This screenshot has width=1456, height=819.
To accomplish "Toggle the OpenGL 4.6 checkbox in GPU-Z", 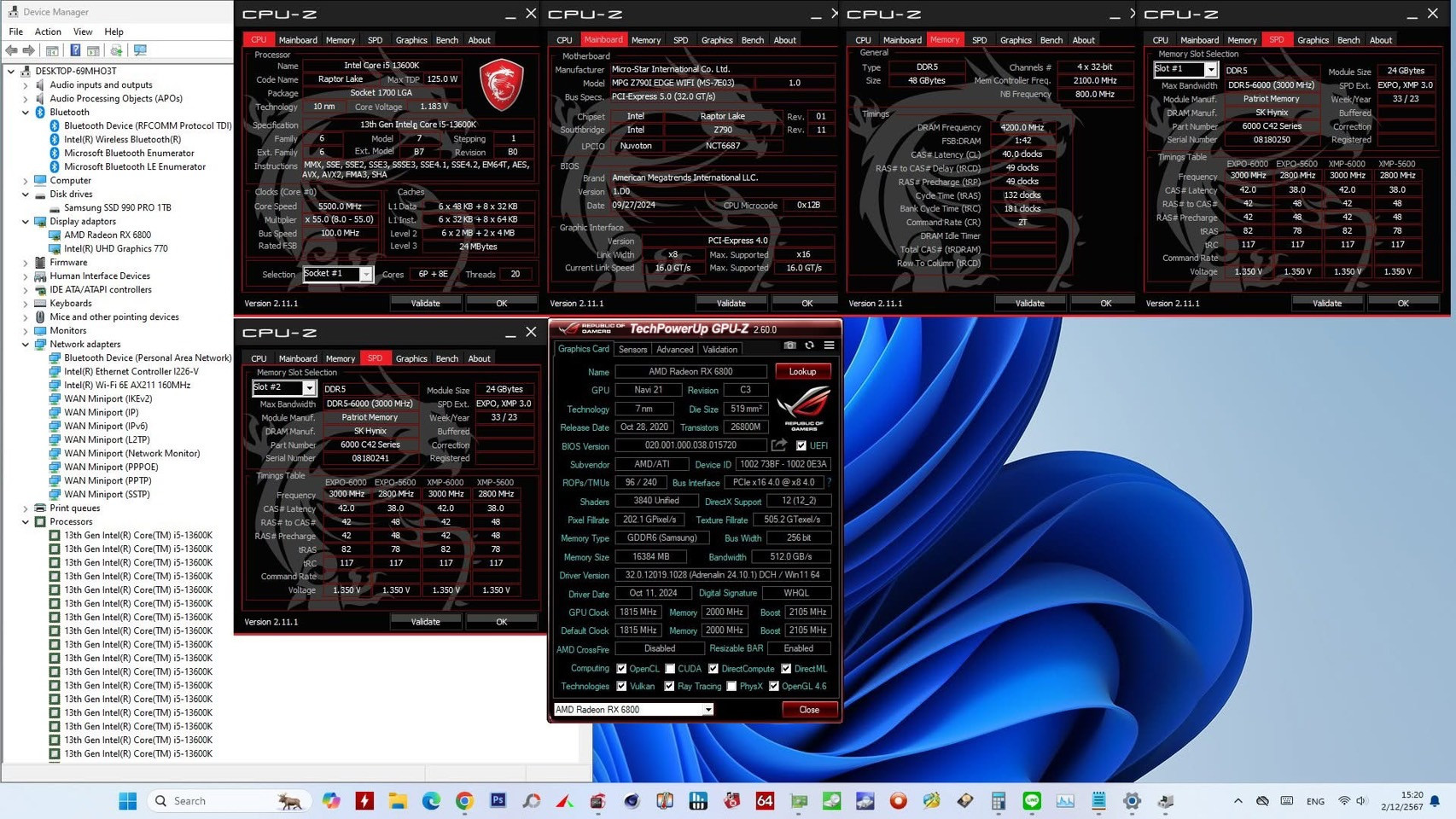I will [x=774, y=686].
